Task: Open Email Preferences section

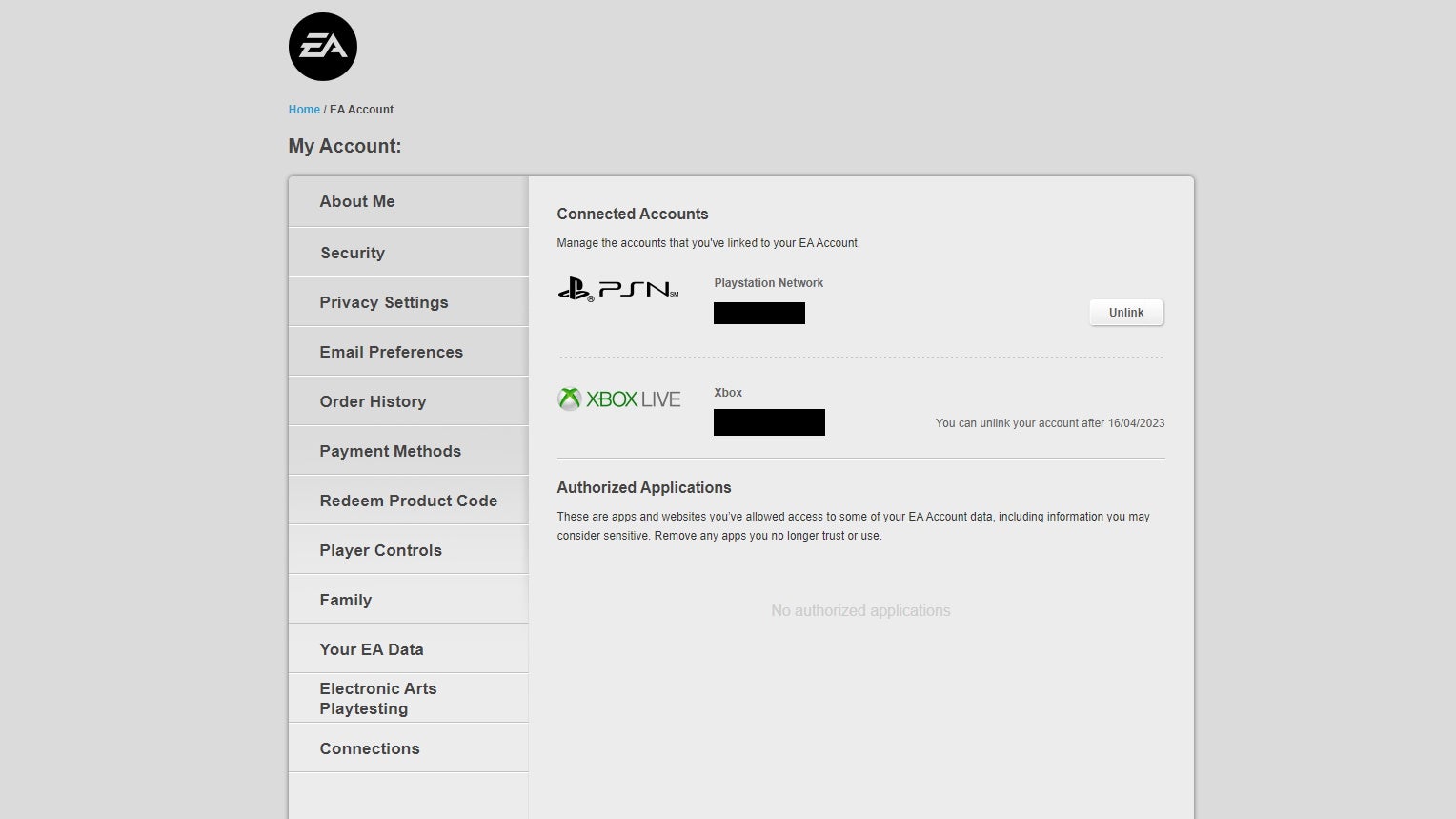Action: coord(392,352)
